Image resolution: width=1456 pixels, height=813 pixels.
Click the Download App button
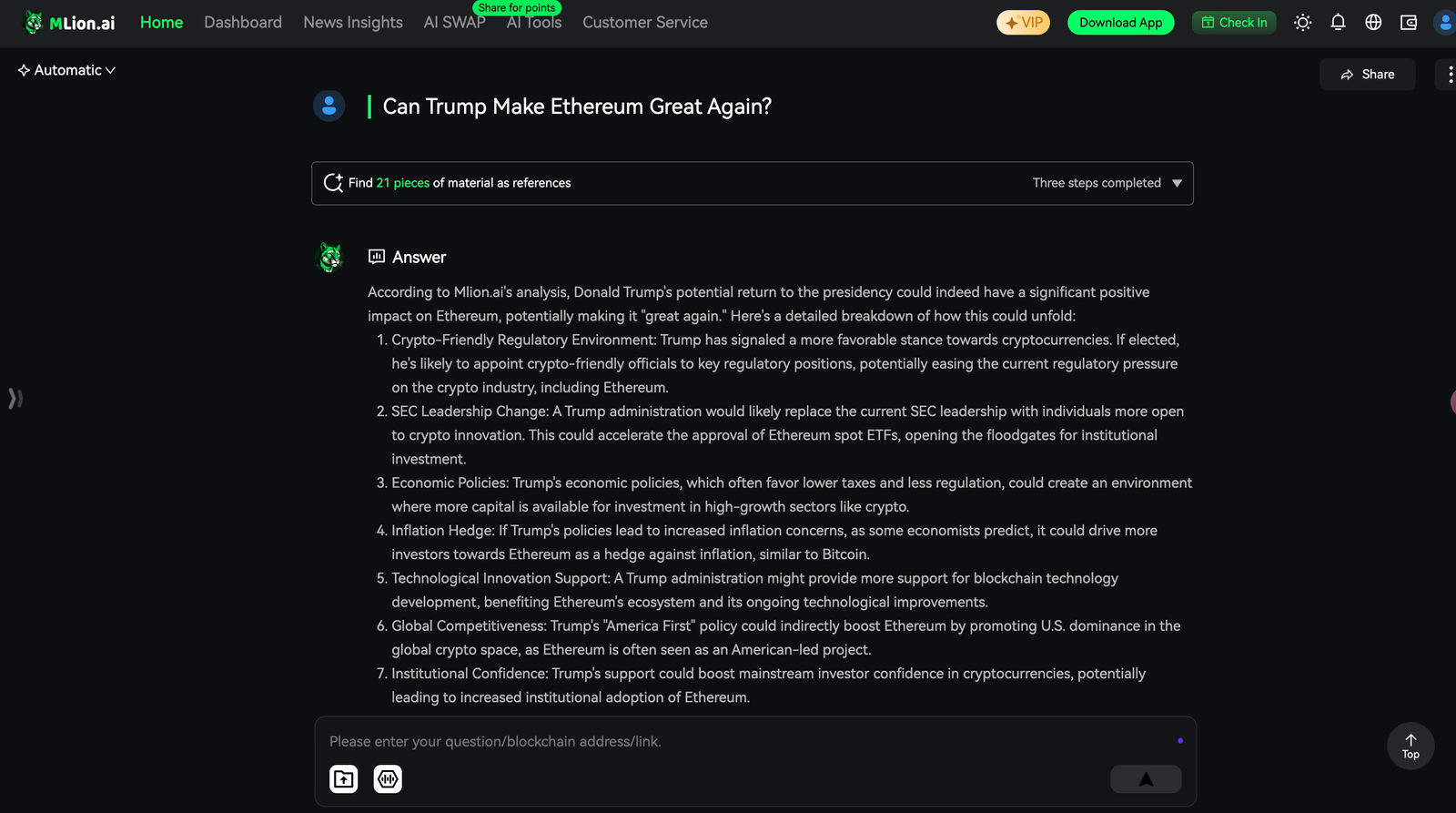coord(1120,23)
